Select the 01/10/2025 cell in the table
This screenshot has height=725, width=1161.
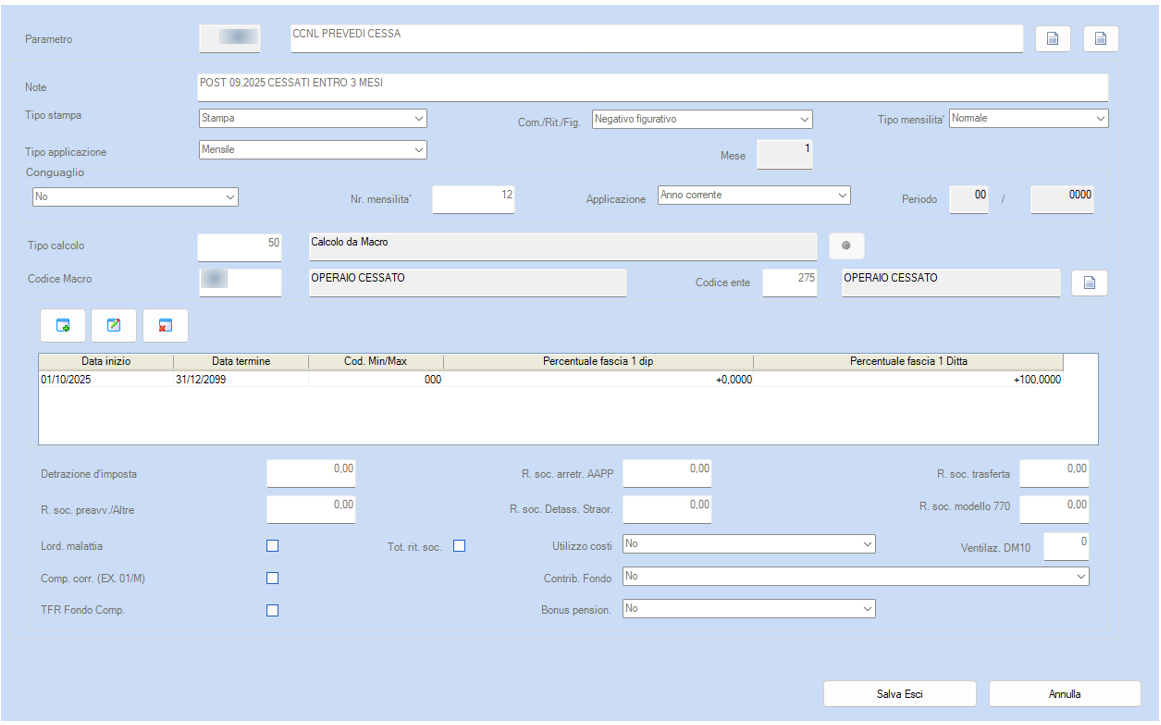click(106, 379)
